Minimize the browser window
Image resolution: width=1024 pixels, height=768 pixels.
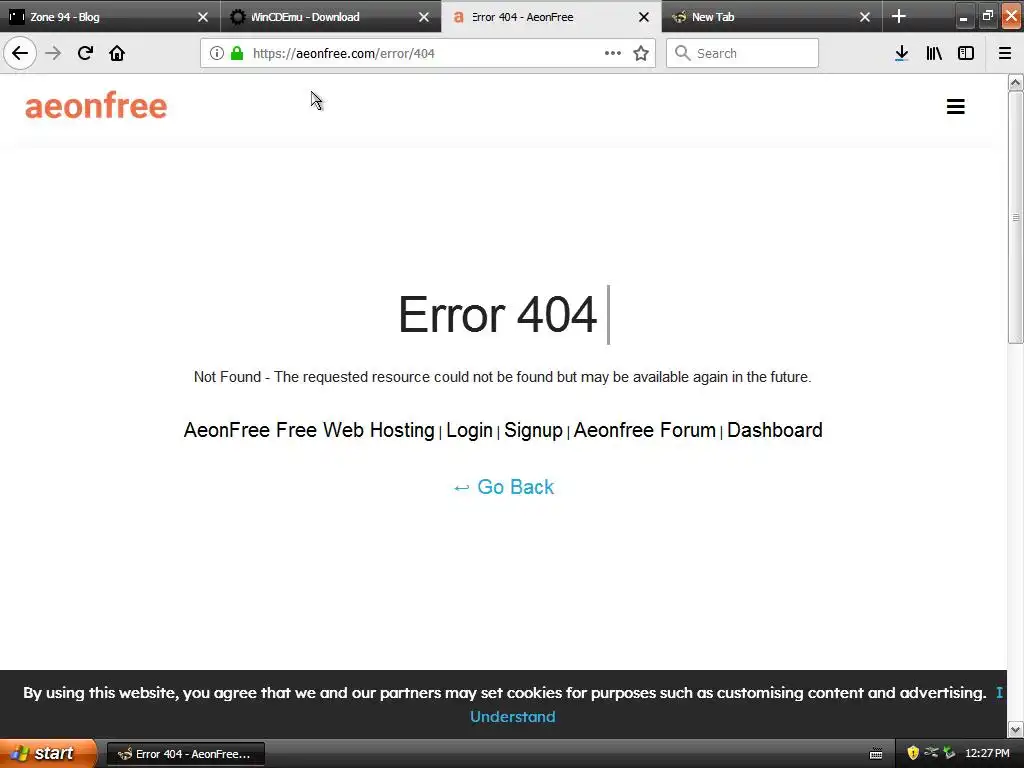pos(963,17)
